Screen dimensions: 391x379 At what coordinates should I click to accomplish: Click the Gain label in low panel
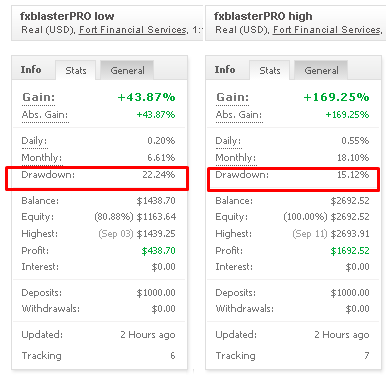coord(38,97)
